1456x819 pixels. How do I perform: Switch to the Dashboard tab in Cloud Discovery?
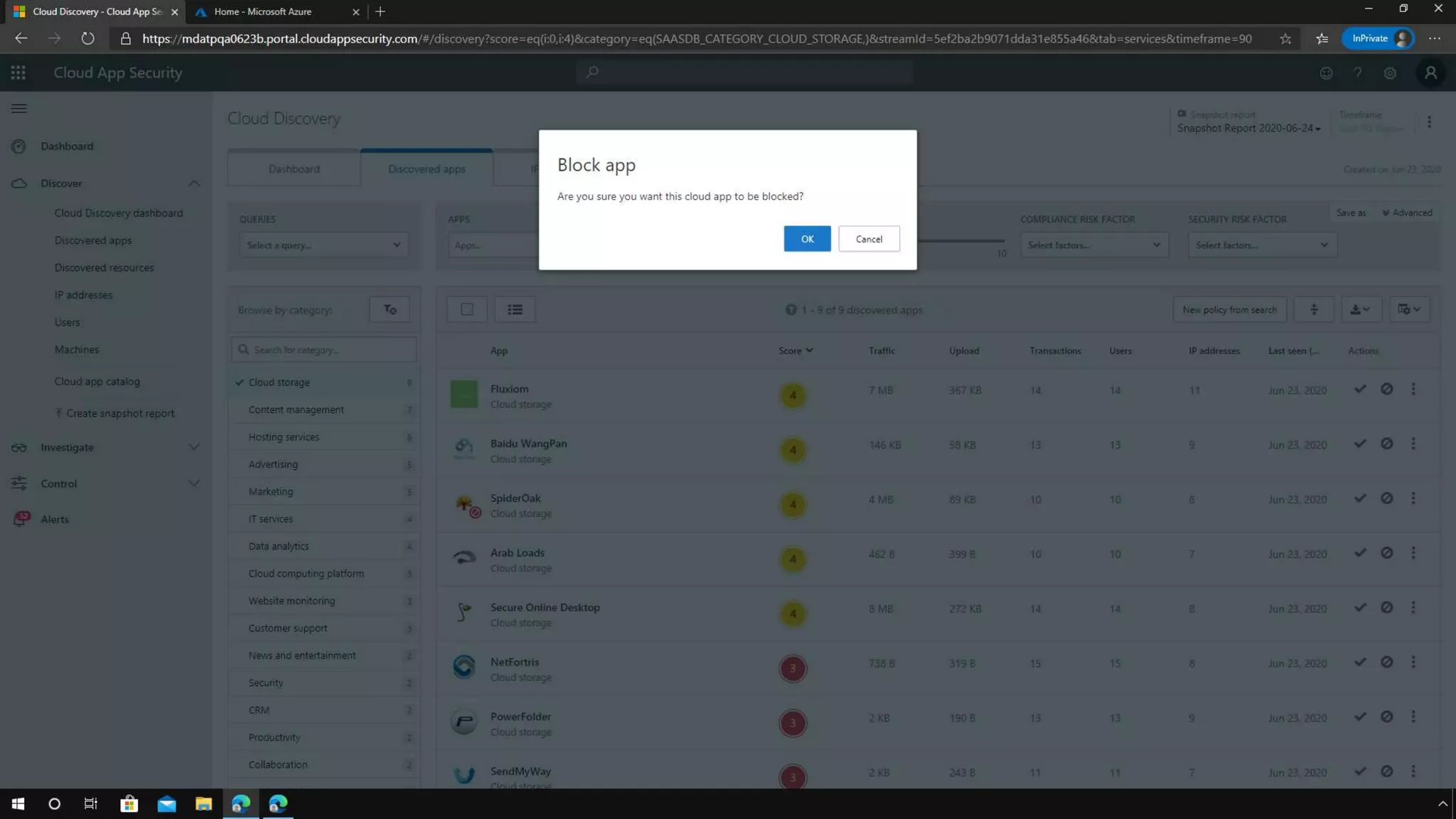click(x=294, y=169)
